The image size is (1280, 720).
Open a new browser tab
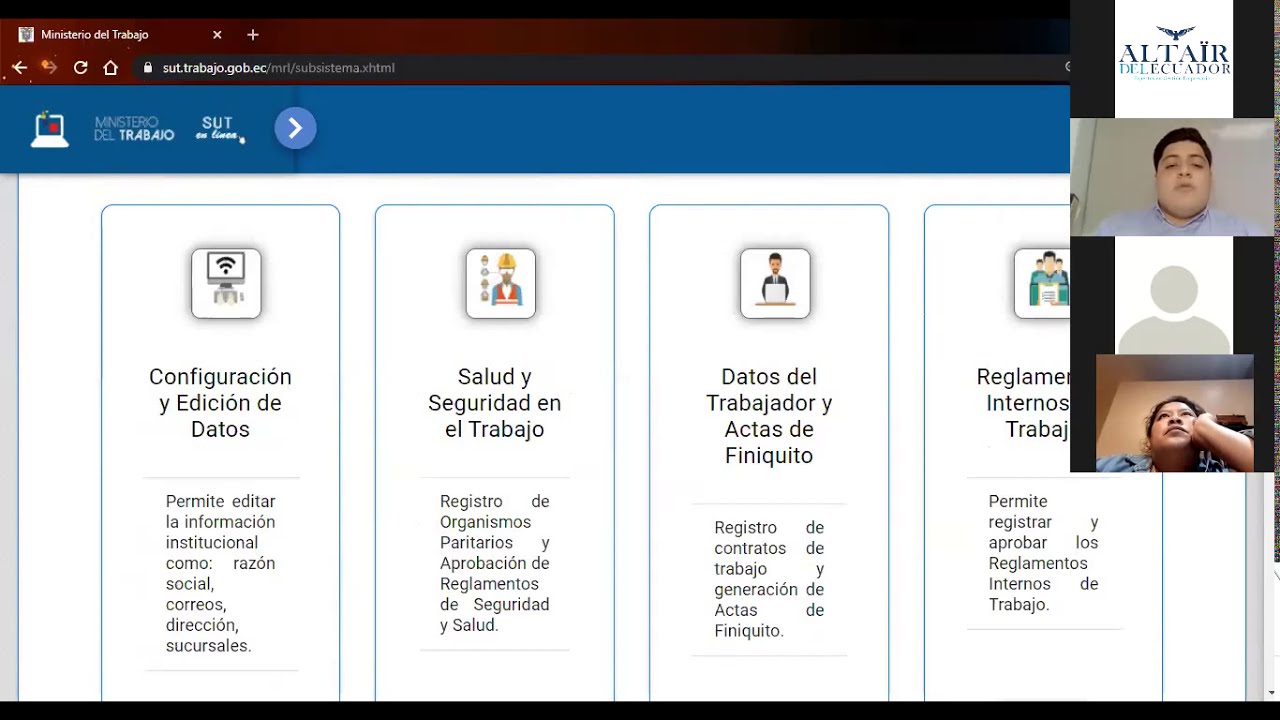[x=253, y=35]
